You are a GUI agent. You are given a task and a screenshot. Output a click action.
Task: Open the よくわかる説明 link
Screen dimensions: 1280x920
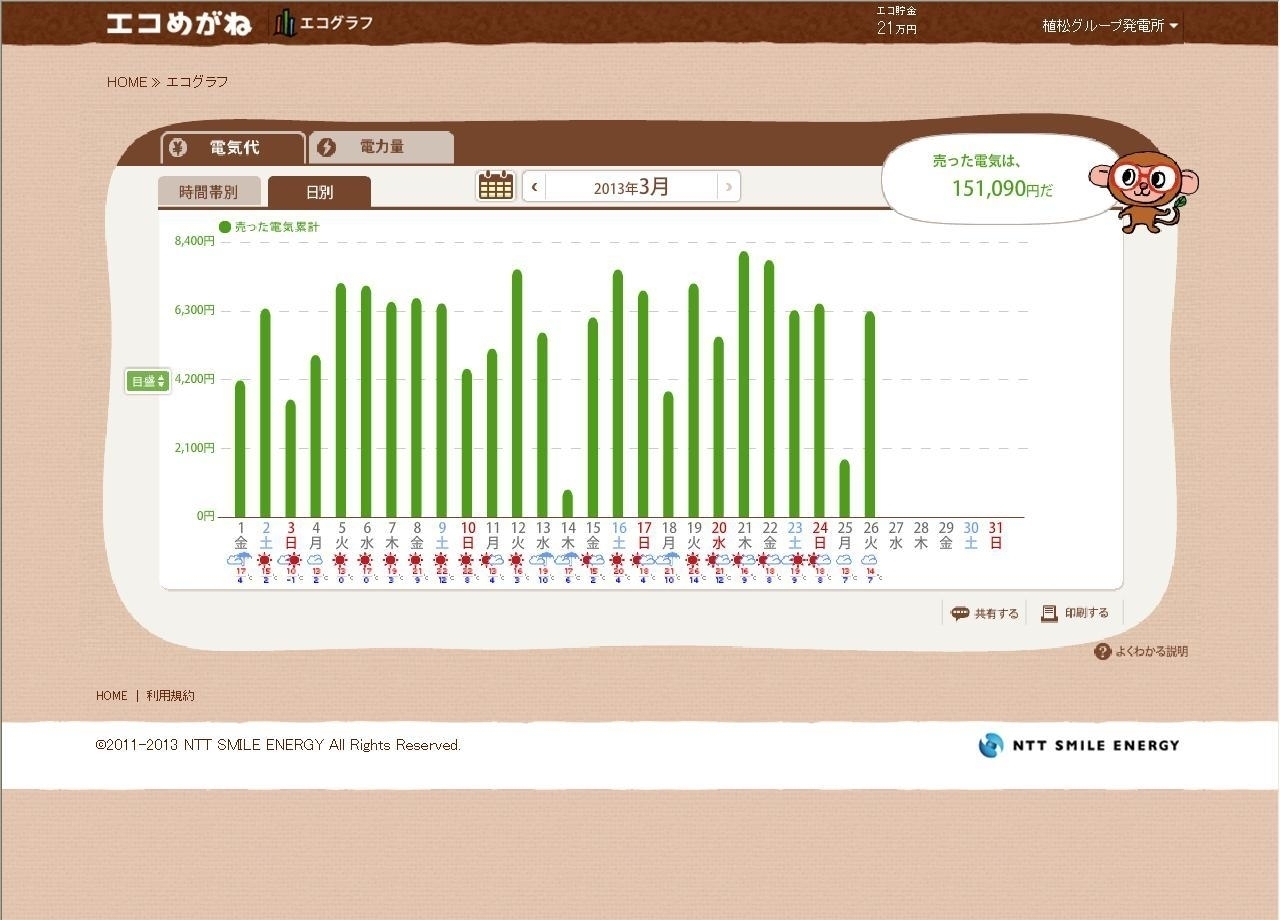tap(1142, 651)
